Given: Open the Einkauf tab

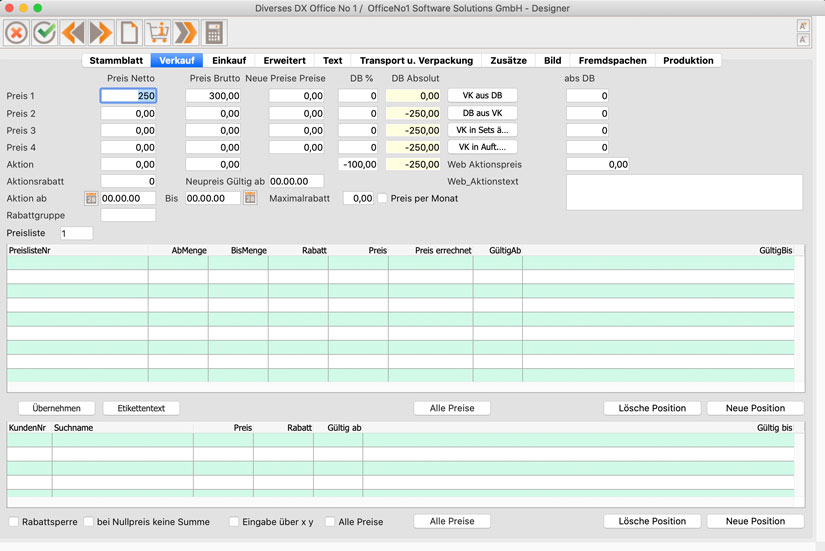Looking at the screenshot, I should coord(229,61).
